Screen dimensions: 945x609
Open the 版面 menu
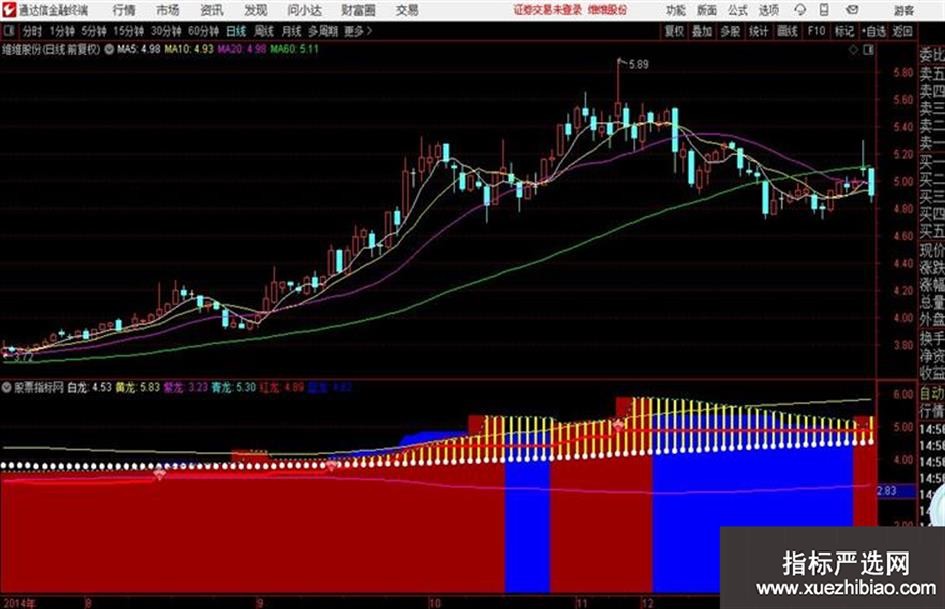pos(707,10)
